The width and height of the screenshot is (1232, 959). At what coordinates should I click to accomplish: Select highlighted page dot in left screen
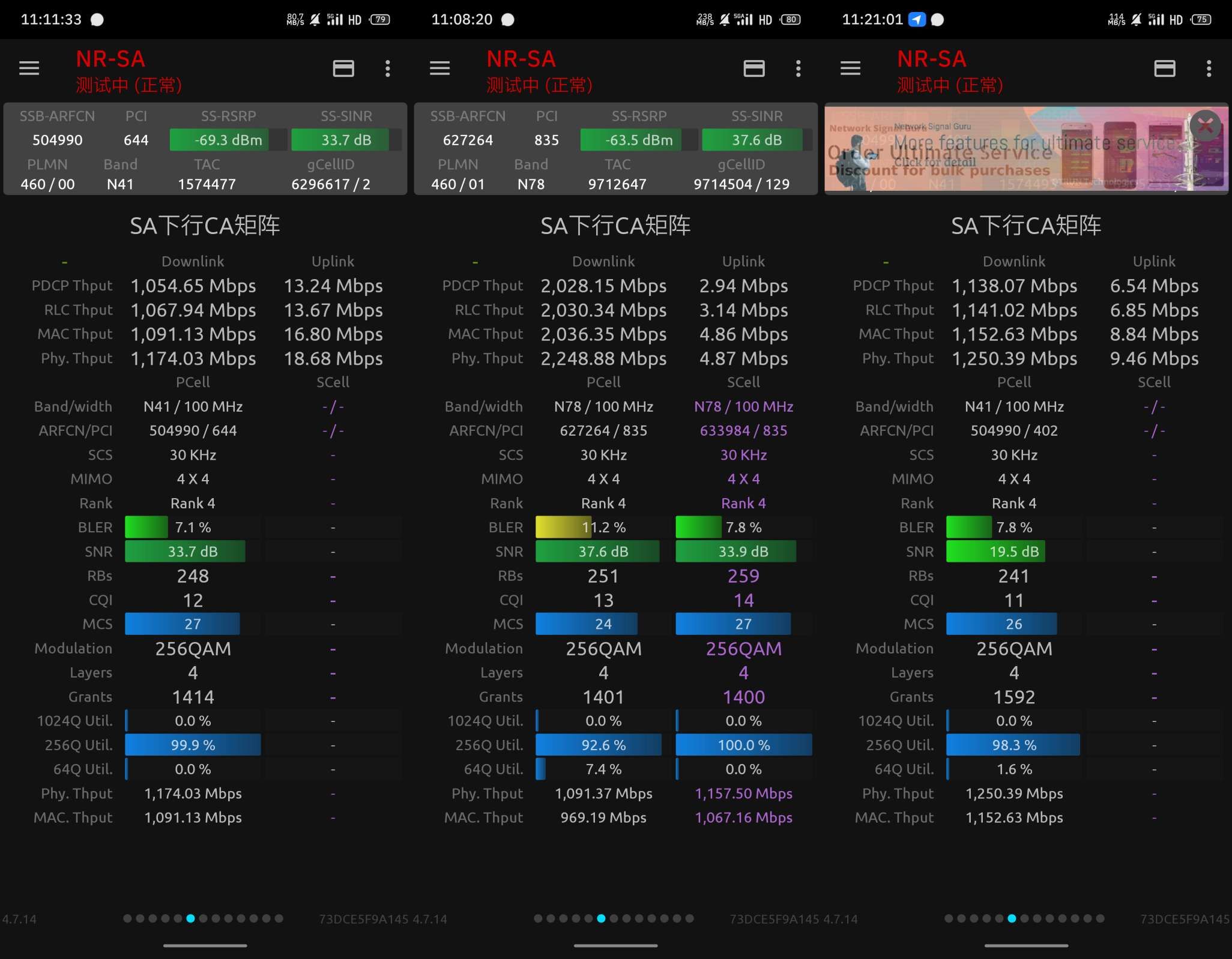(x=190, y=918)
